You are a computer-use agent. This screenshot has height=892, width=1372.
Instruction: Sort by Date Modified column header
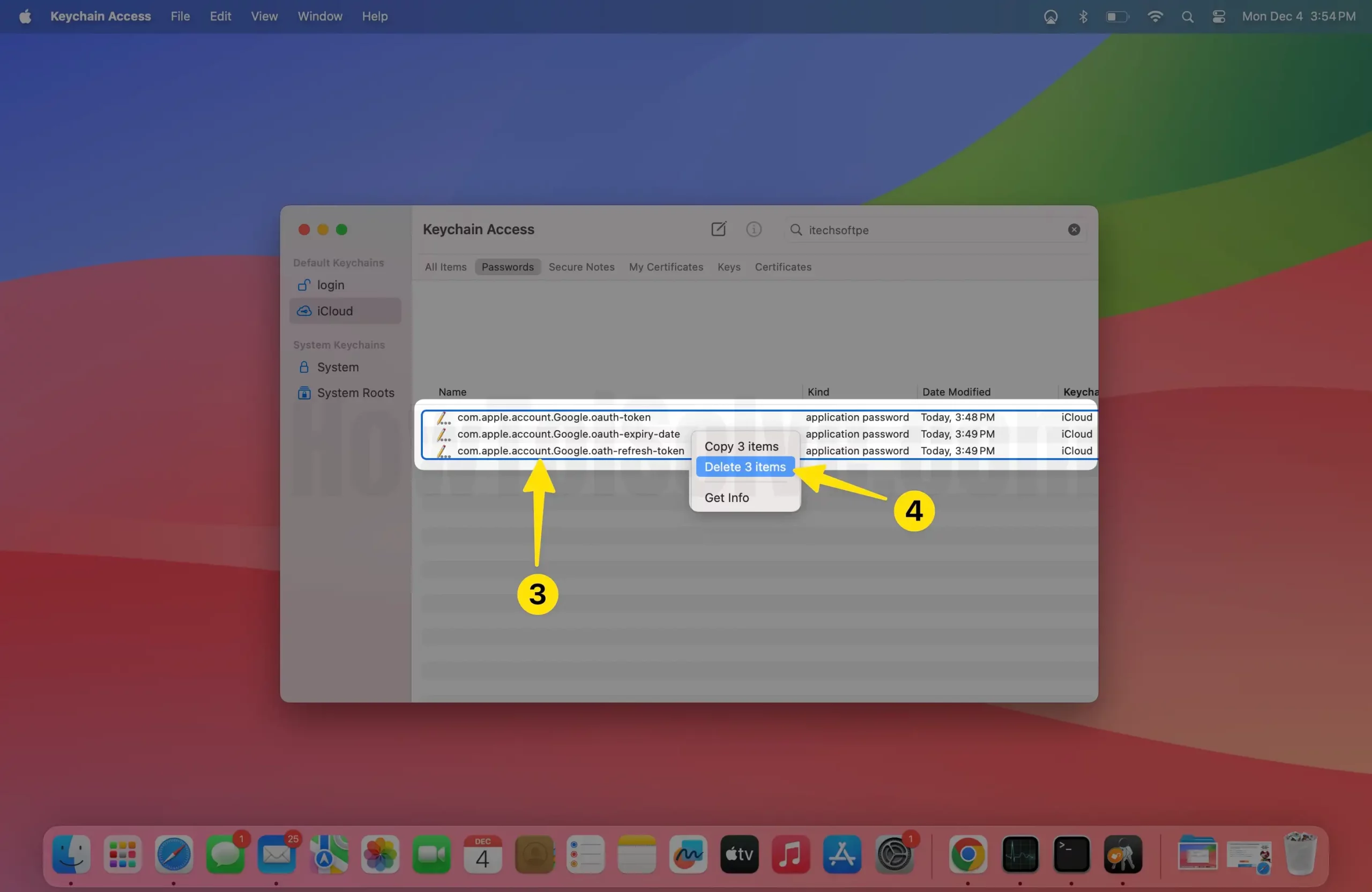(x=956, y=392)
